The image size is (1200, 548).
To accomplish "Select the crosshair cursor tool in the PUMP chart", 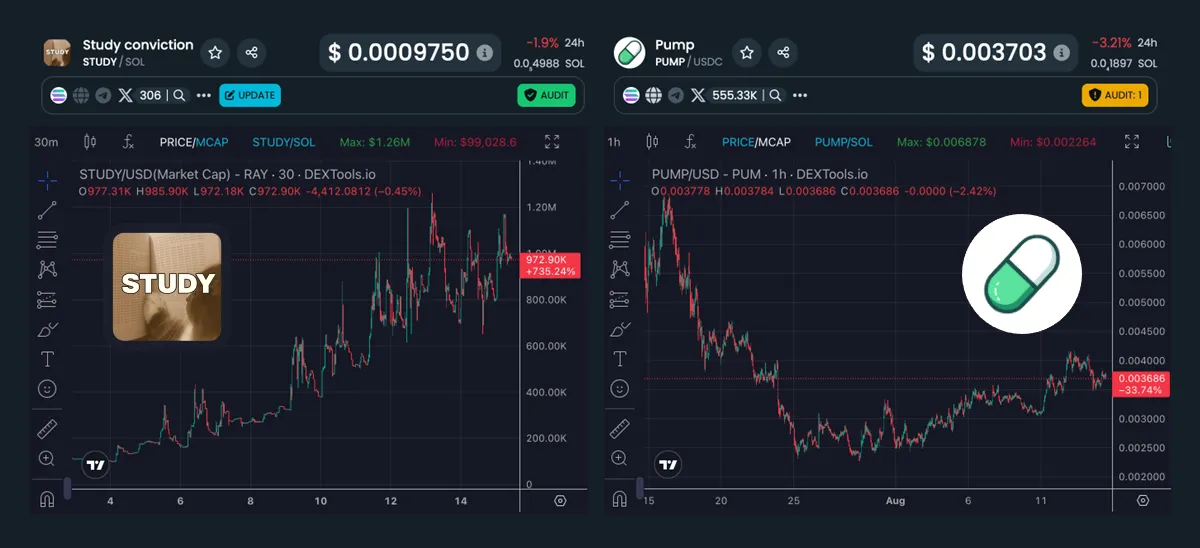I will click(x=620, y=180).
